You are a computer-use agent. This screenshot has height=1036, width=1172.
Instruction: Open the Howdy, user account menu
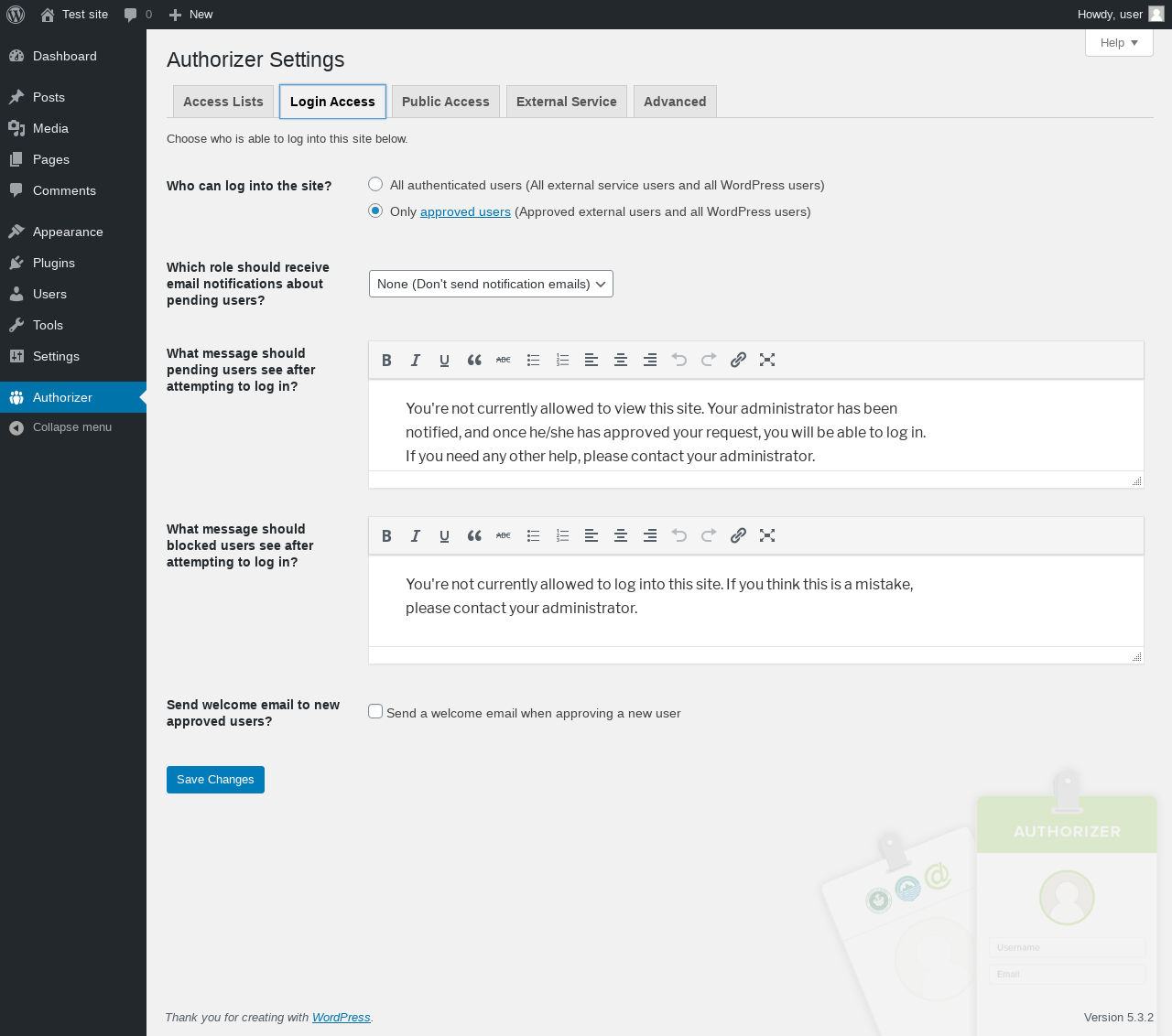tap(1121, 15)
